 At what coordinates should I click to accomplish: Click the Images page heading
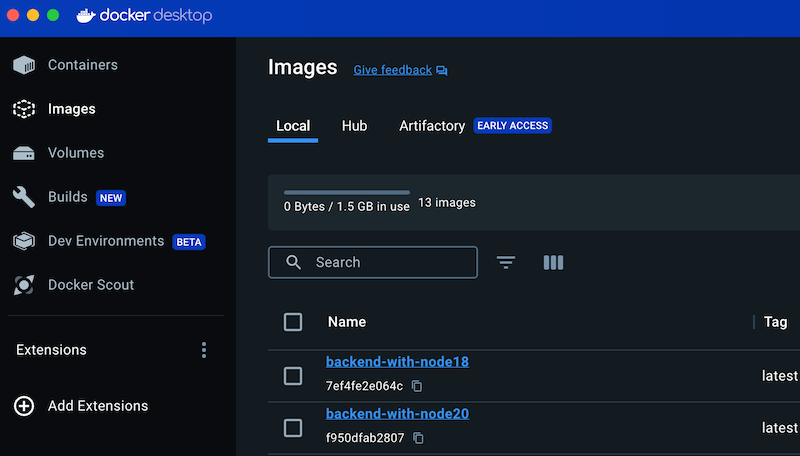point(303,68)
